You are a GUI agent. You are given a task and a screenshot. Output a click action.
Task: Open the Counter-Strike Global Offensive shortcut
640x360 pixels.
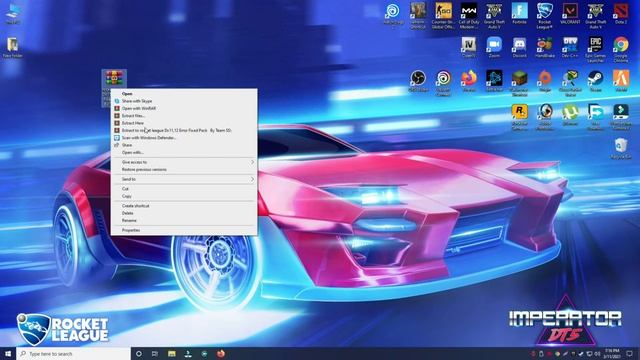[x=443, y=16]
